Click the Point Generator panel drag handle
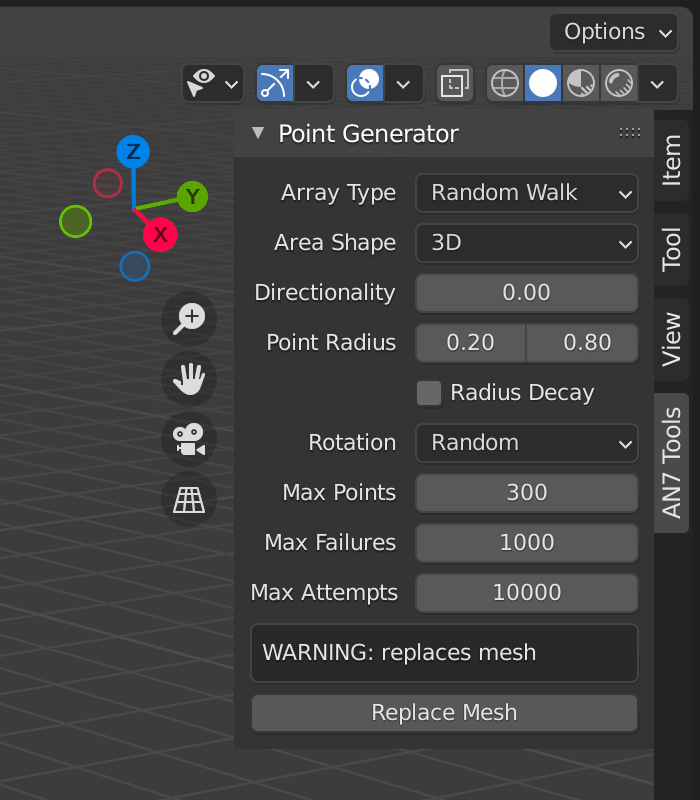700x800 pixels. (x=630, y=133)
